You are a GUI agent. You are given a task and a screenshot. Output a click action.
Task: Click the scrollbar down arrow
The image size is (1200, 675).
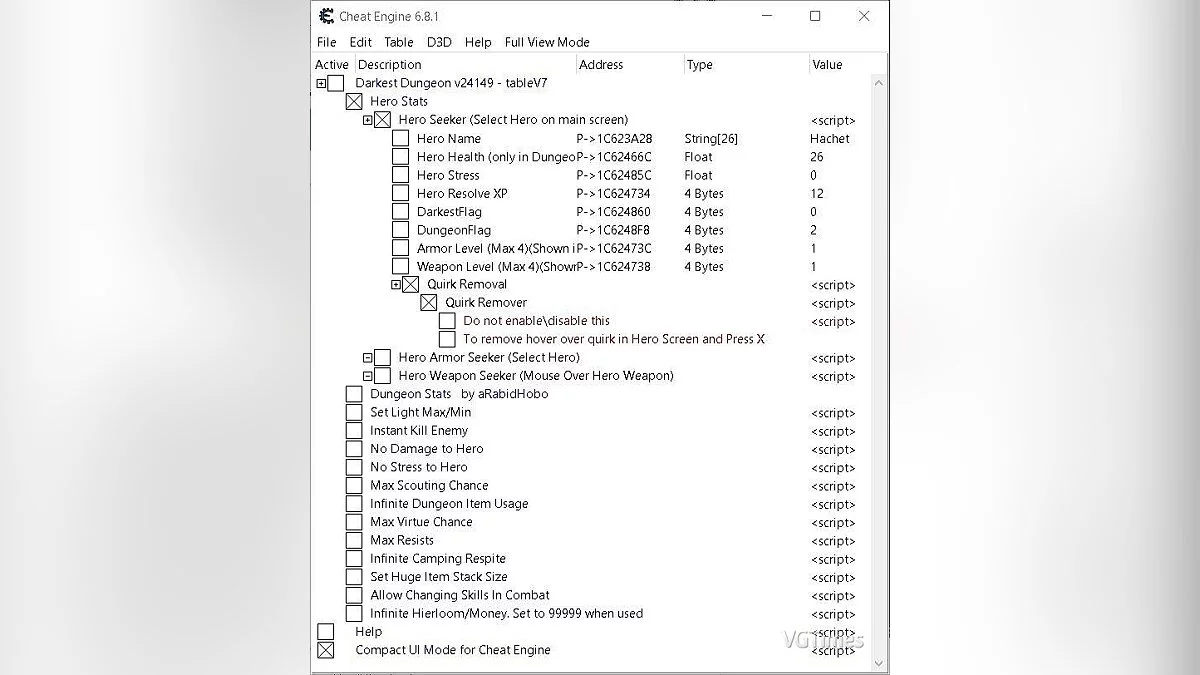pyautogui.click(x=879, y=663)
